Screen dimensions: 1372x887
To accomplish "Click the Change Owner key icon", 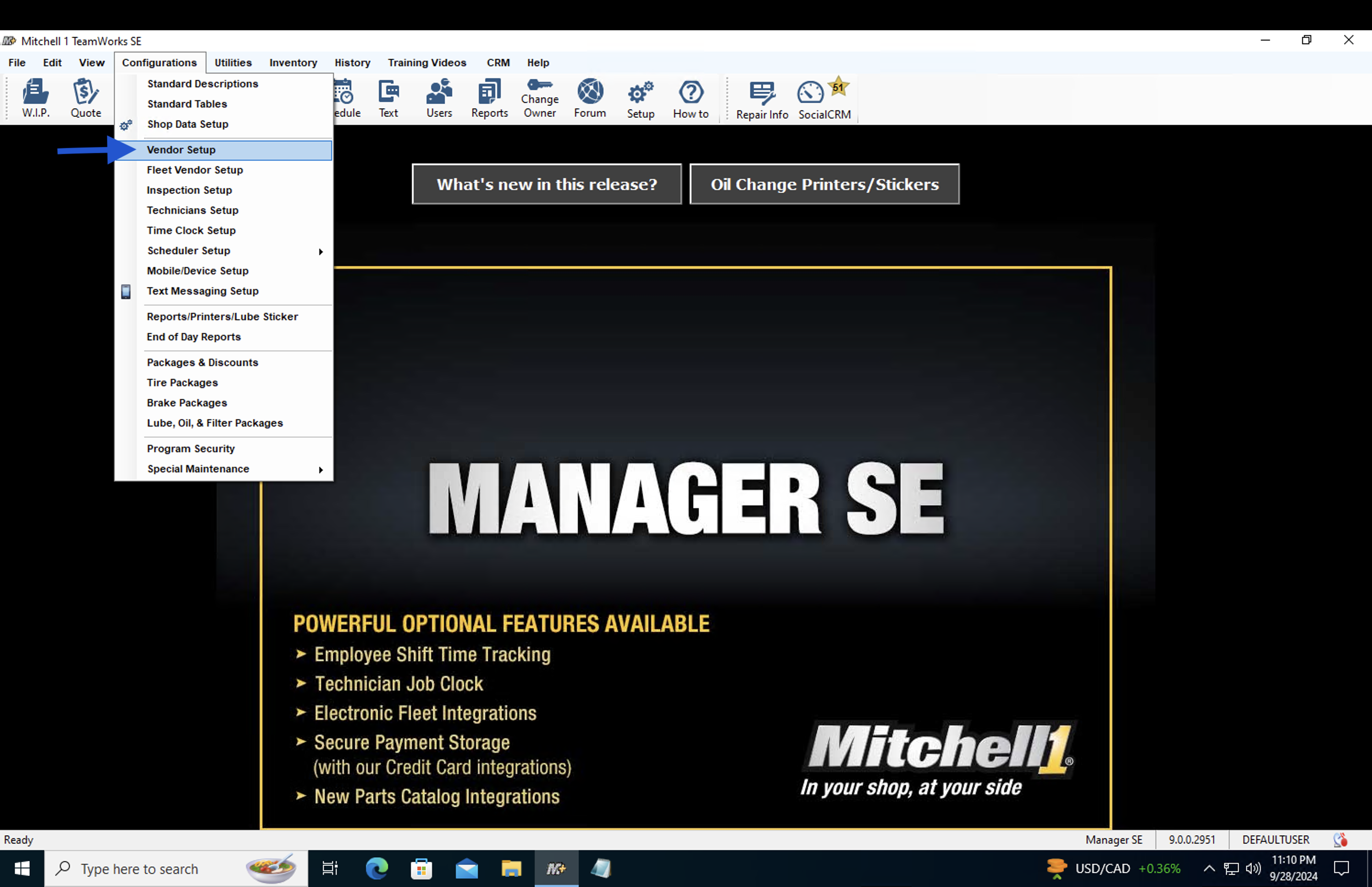I will tap(539, 98).
